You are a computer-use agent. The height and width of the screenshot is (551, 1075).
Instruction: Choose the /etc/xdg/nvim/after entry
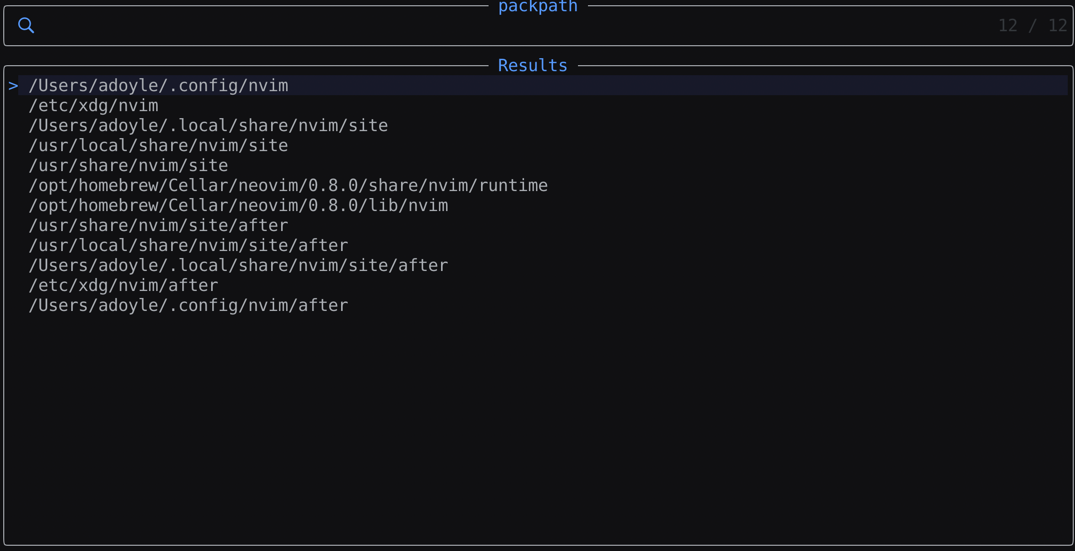point(123,286)
